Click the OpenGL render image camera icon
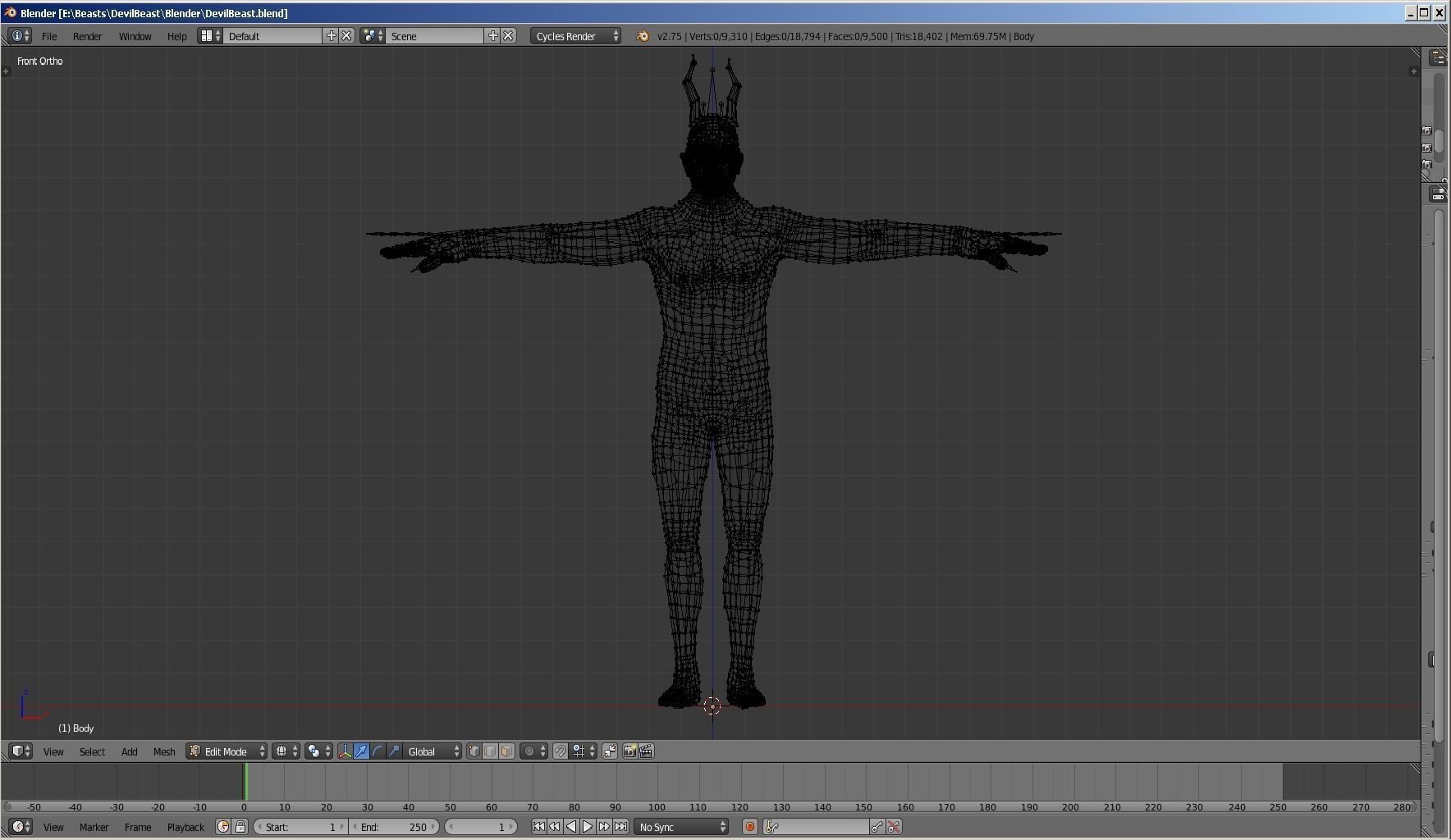 click(629, 751)
